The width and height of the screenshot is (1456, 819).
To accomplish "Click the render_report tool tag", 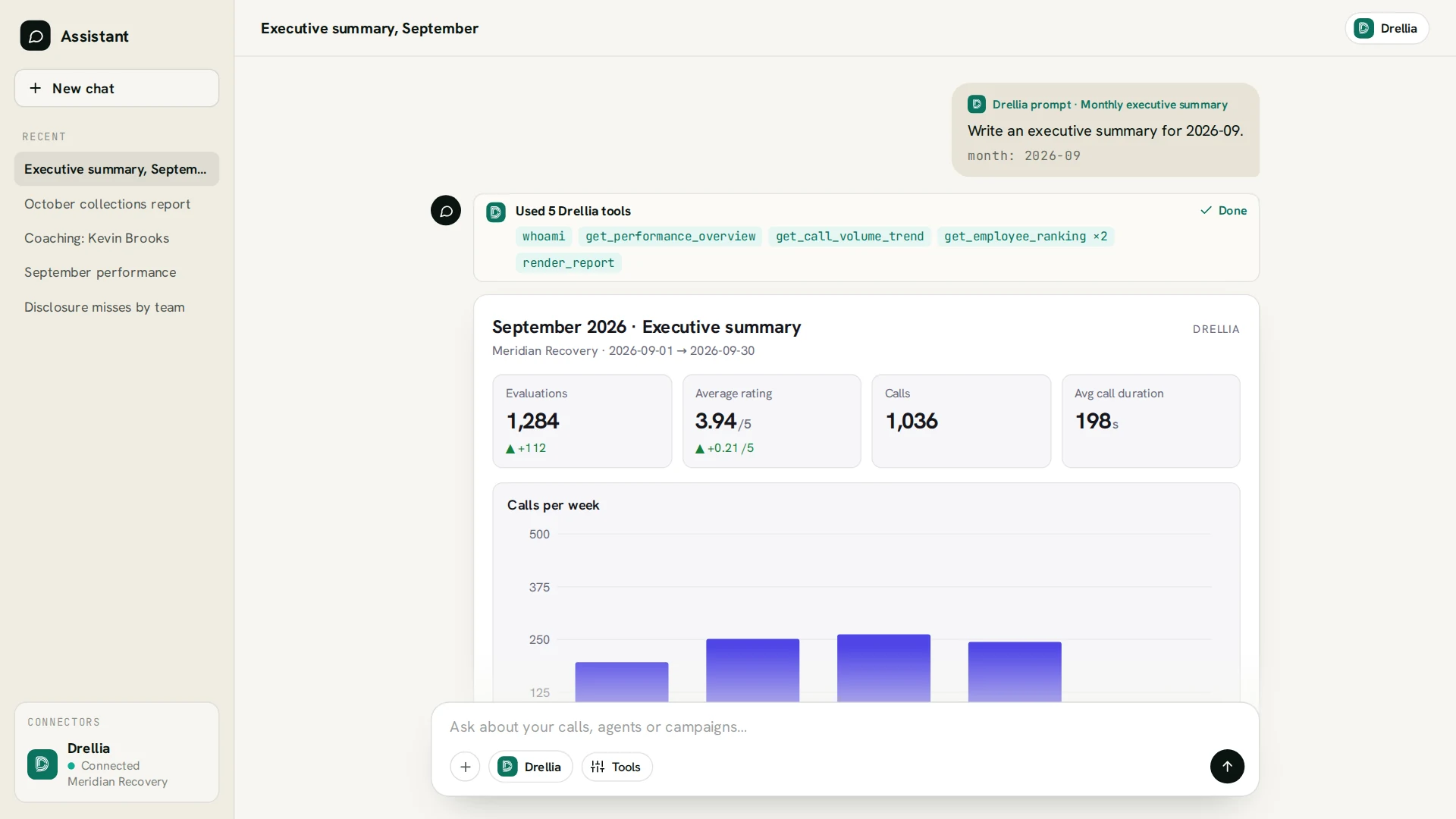I will coord(568,263).
